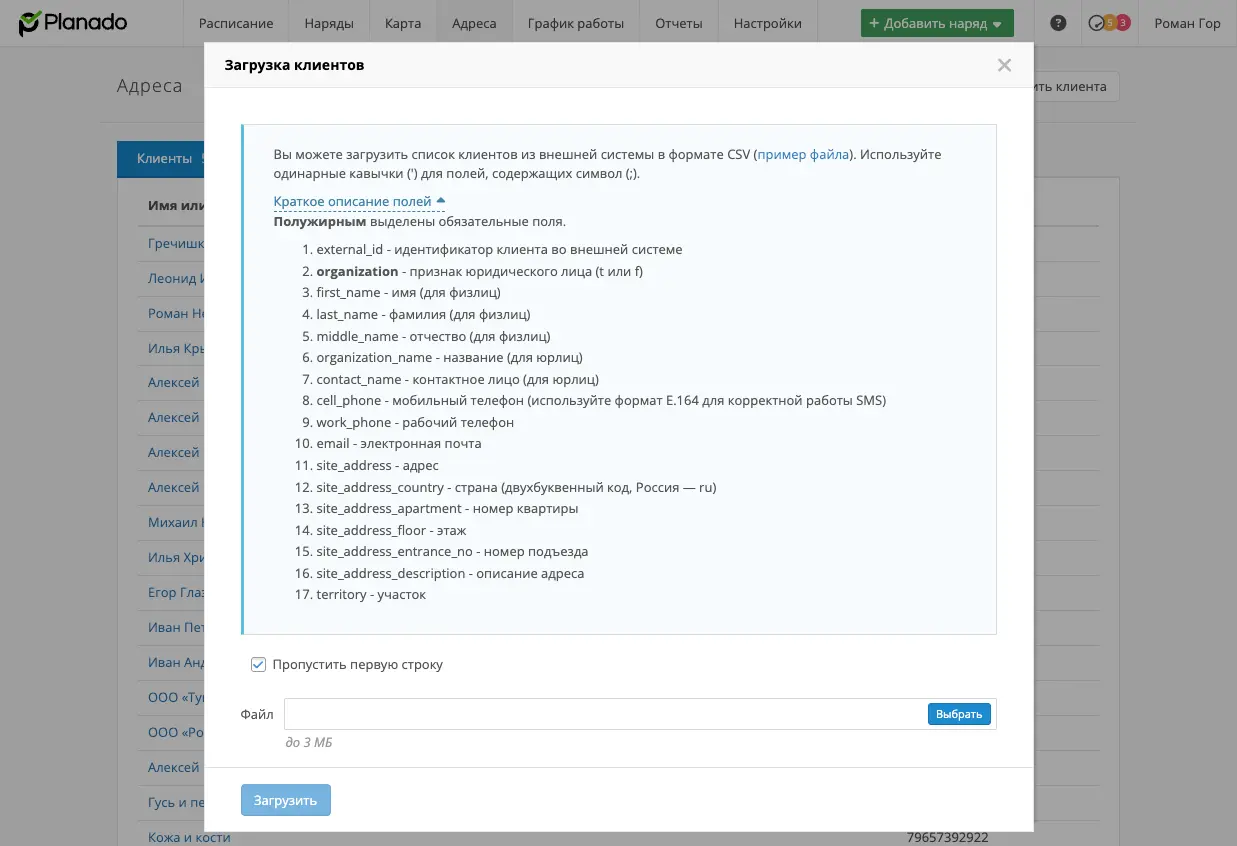Screen dimensions: 1237x846
Task: Open the notifications counter icon
Action: tap(1109, 23)
